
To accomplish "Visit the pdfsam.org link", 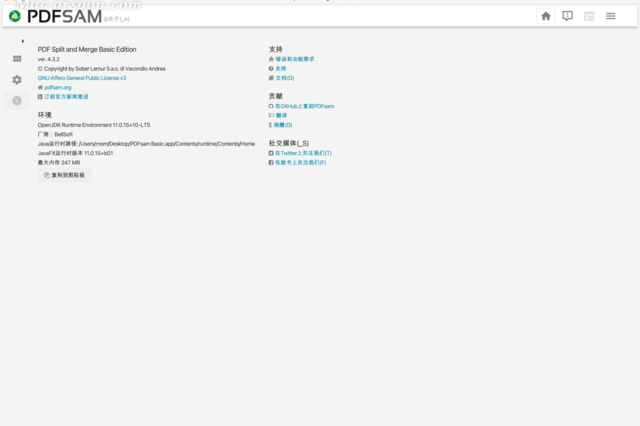I will coord(58,87).
